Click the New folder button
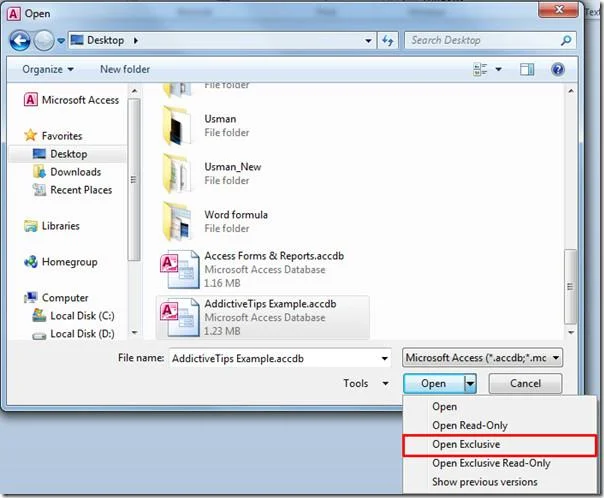Image resolution: width=604 pixels, height=498 pixels. click(125, 69)
